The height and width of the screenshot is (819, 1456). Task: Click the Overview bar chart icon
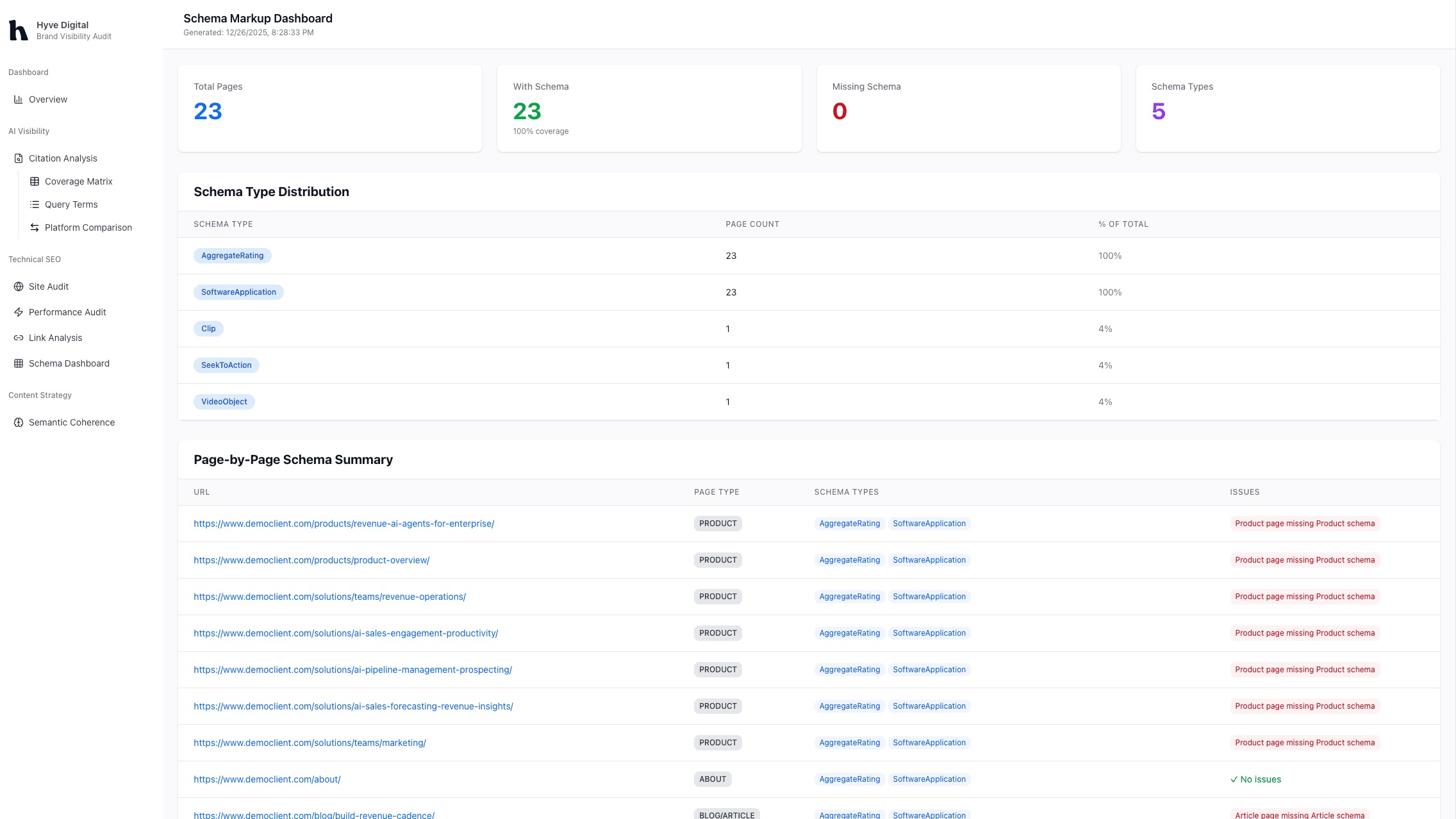[x=19, y=99]
